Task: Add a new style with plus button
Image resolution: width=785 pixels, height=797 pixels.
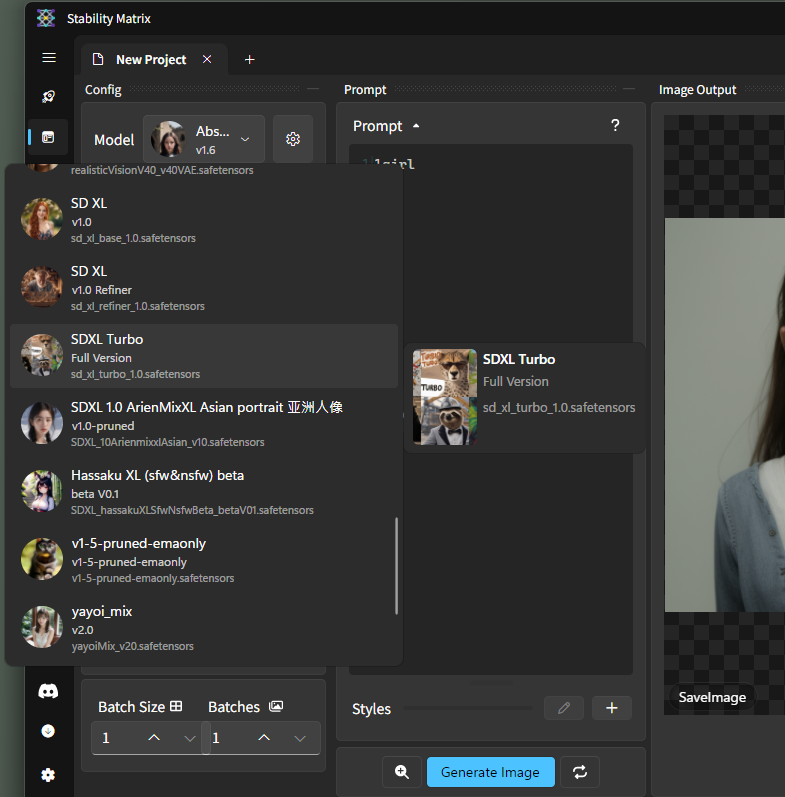Action: [612, 708]
